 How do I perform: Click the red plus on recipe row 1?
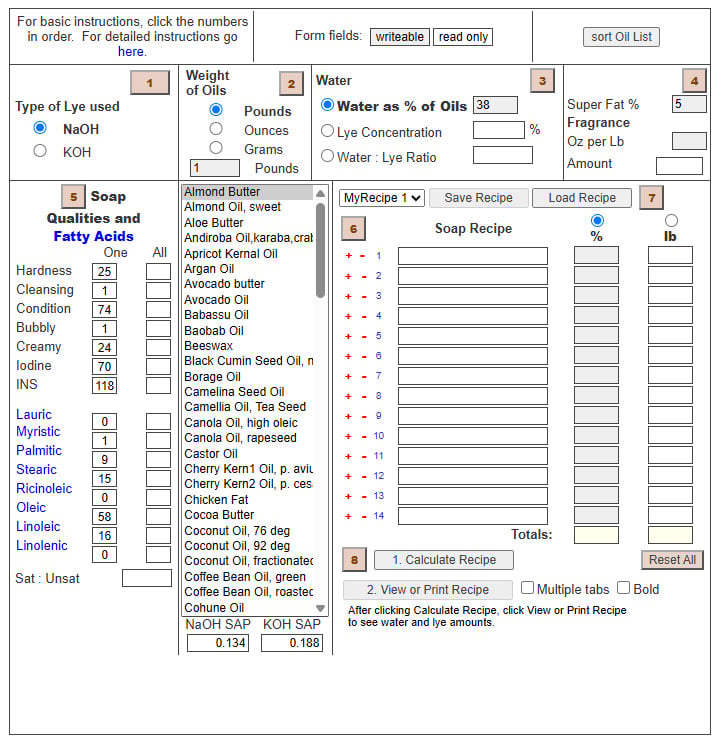pos(349,256)
